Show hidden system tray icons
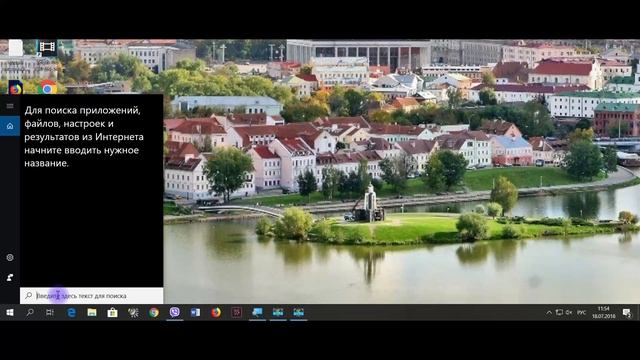This screenshot has width=640, height=360. [549, 313]
